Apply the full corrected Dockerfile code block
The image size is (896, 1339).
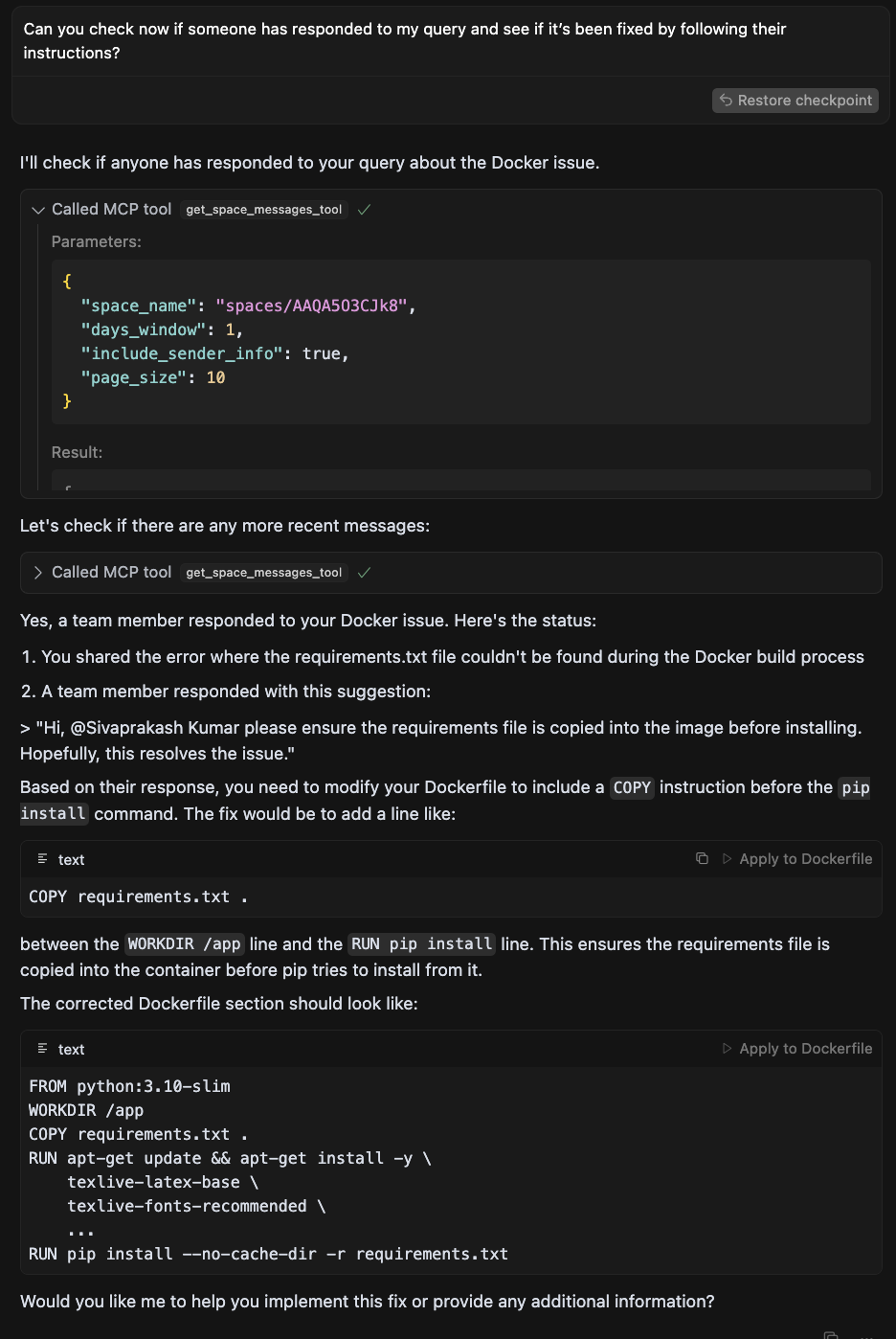(797, 1049)
